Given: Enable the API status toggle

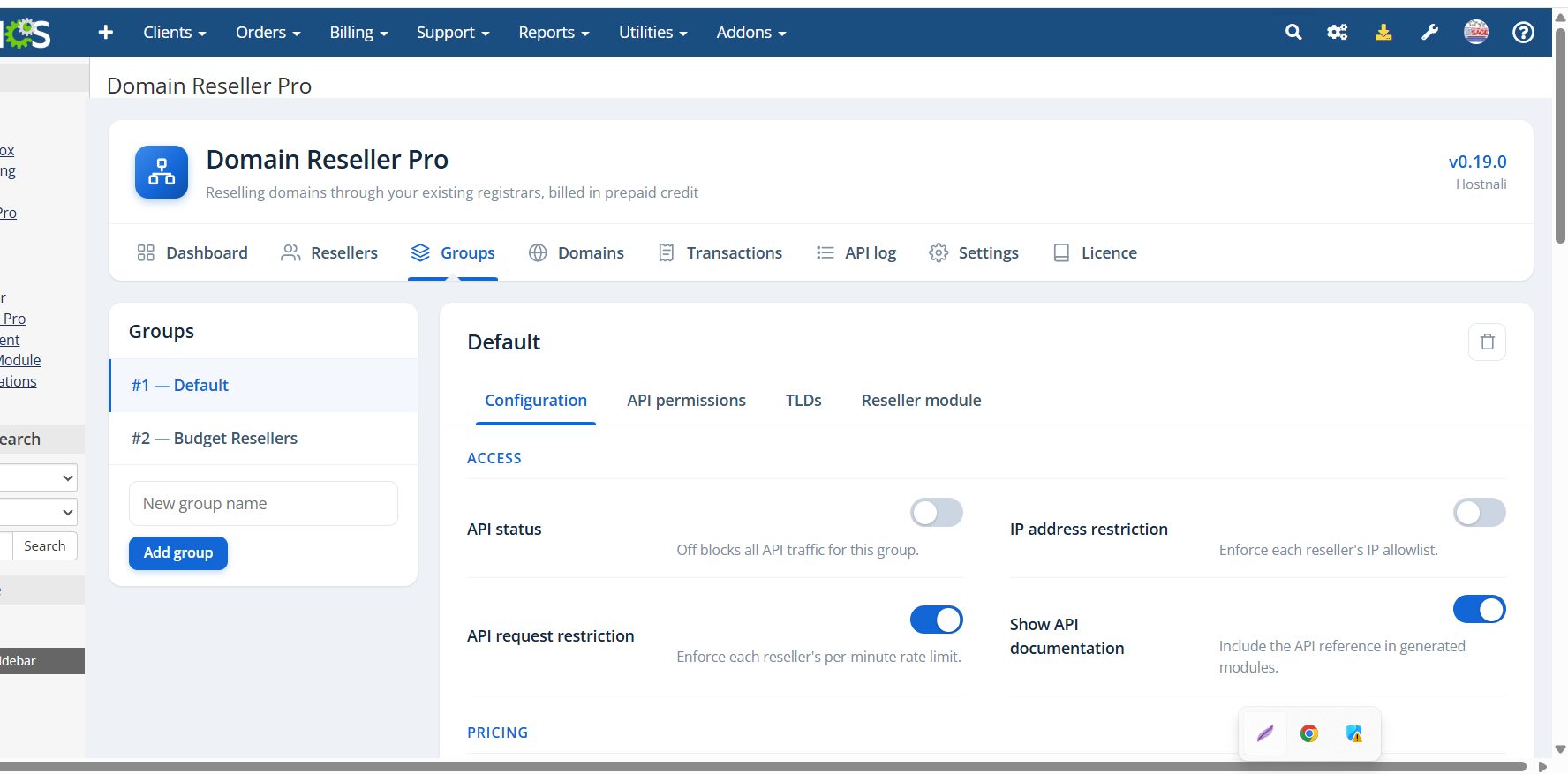Looking at the screenshot, I should [x=937, y=513].
